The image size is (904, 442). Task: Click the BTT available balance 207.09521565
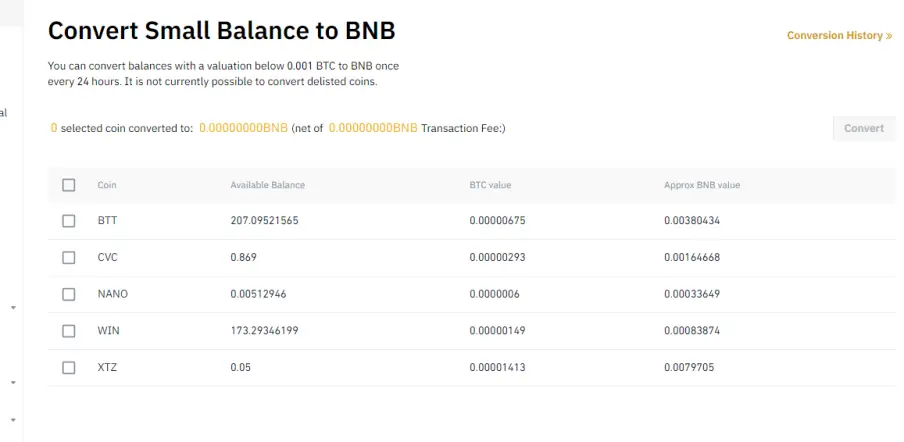(x=264, y=221)
